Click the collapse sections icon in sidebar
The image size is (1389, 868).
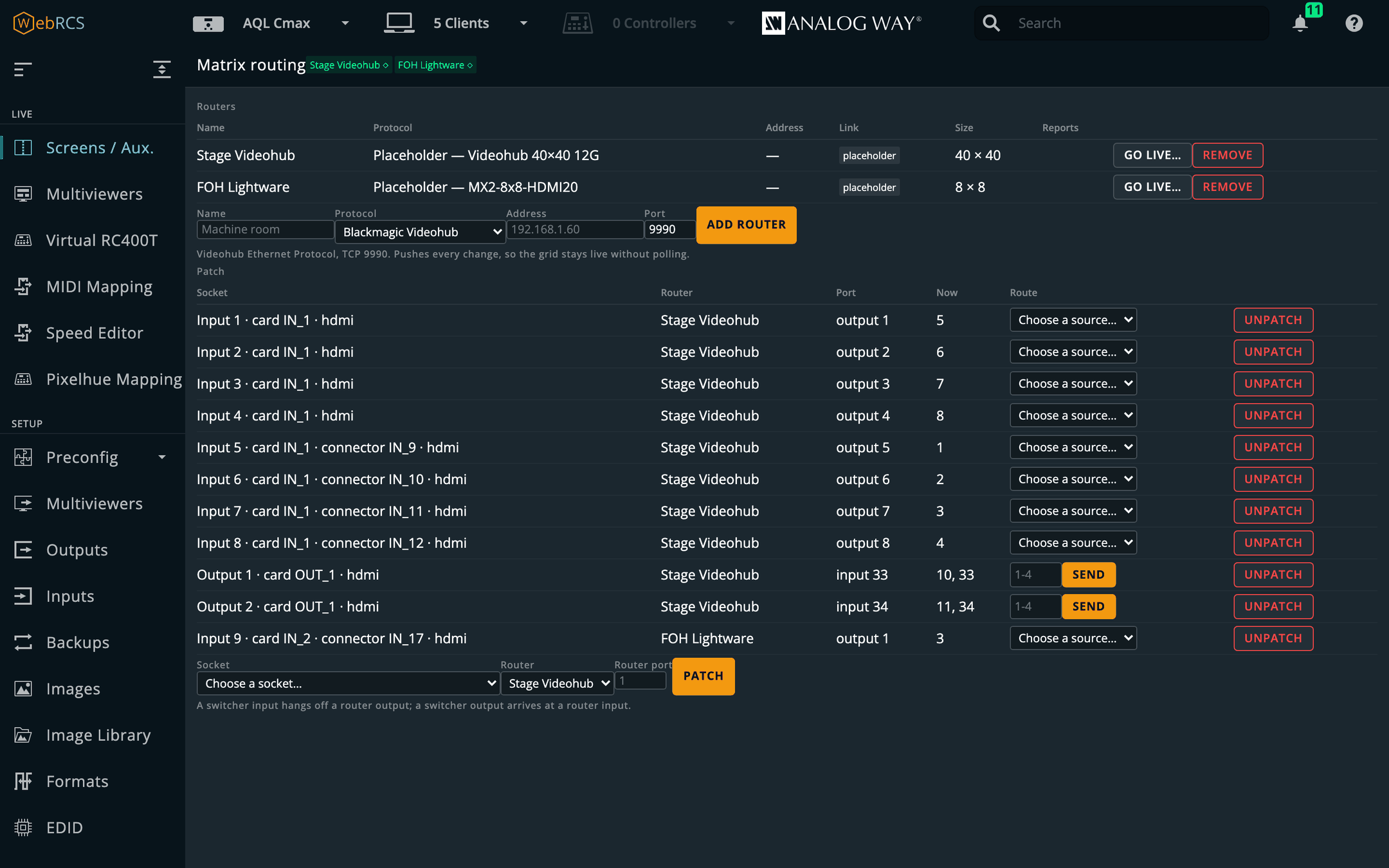(162, 69)
